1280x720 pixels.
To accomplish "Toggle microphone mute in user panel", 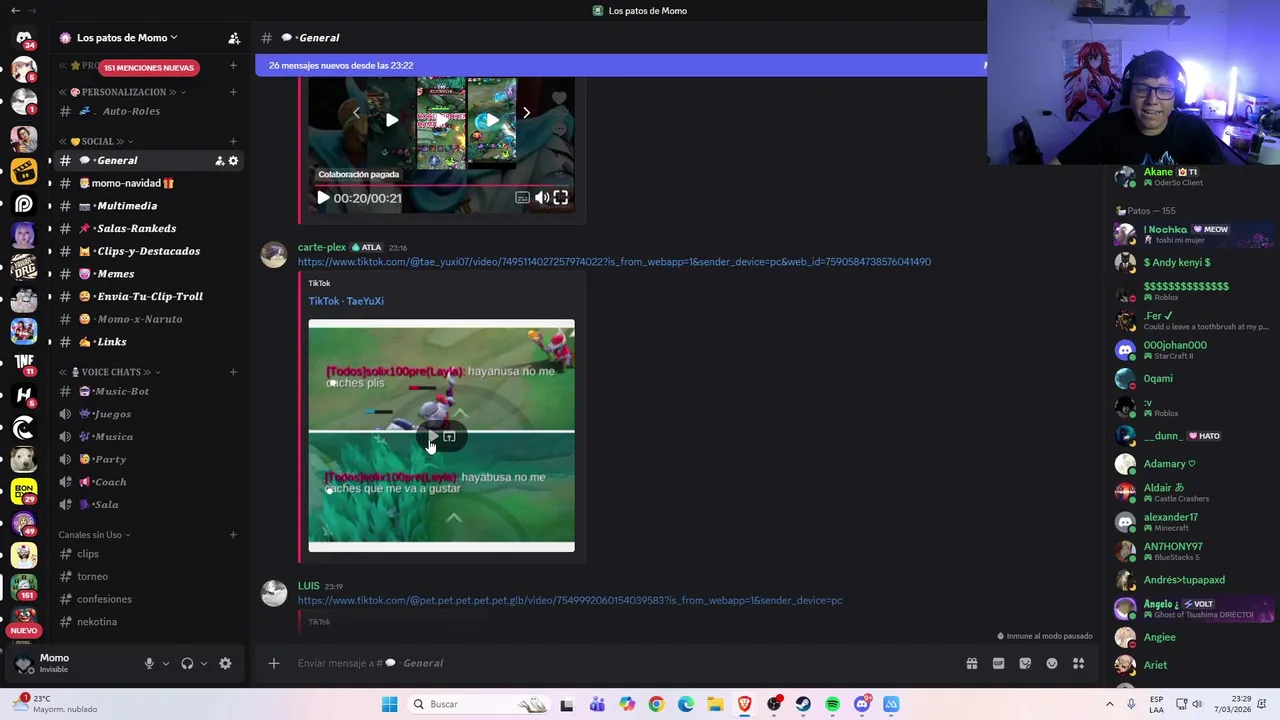I will (149, 663).
